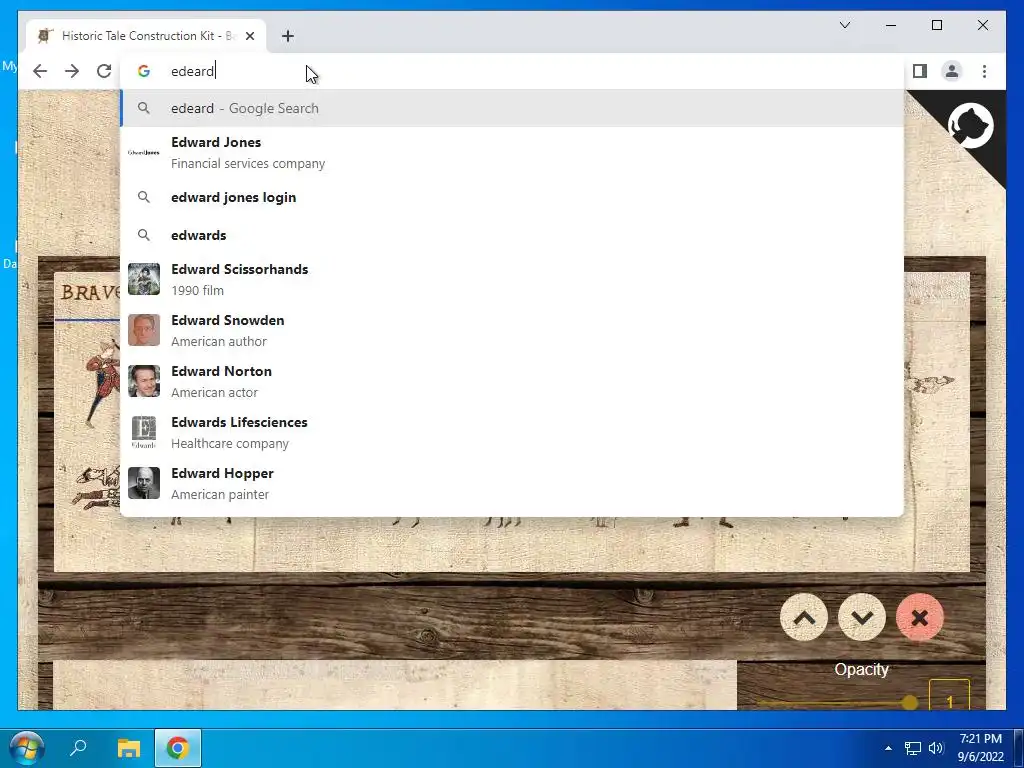Select the Edward Hopper suggestion

tap(512, 483)
